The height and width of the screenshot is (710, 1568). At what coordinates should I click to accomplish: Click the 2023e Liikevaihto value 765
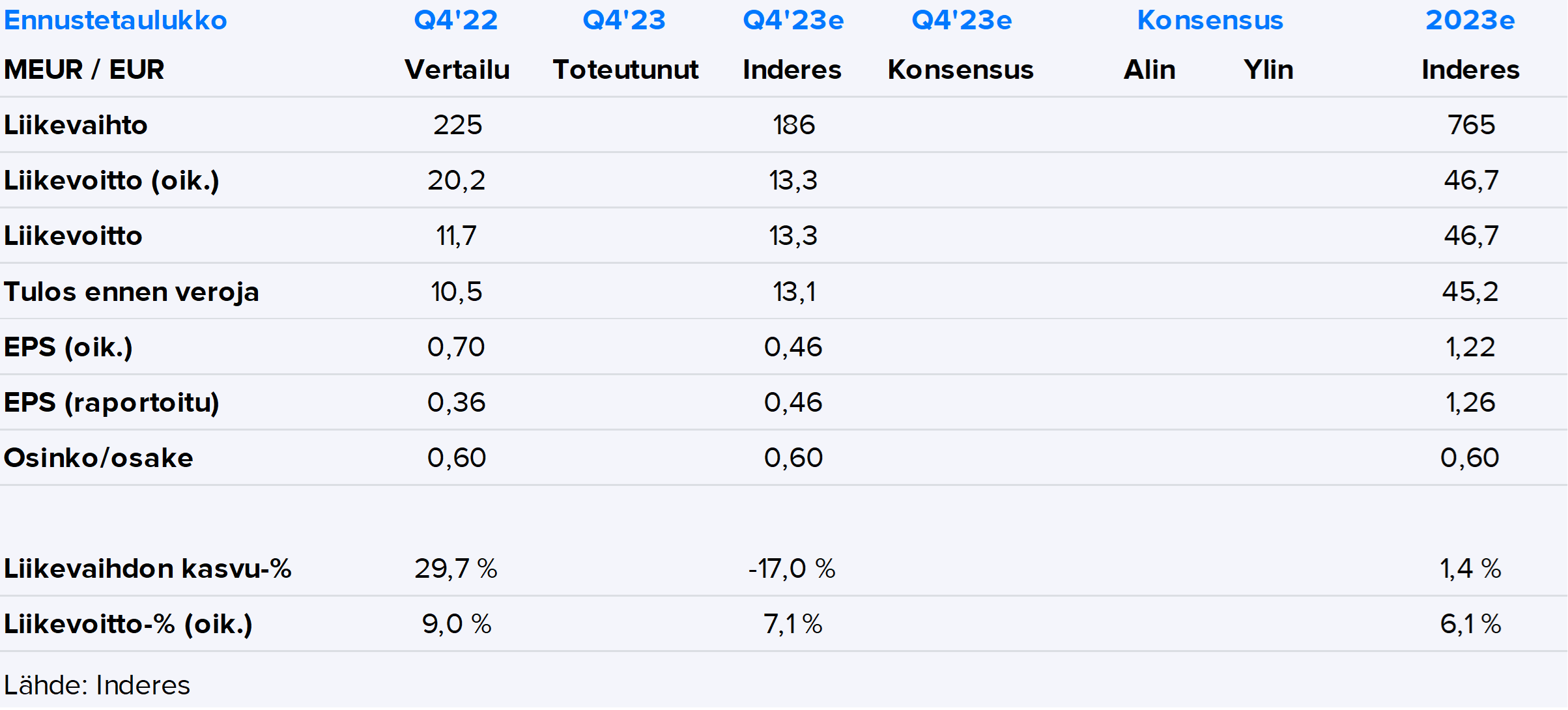(x=1471, y=125)
